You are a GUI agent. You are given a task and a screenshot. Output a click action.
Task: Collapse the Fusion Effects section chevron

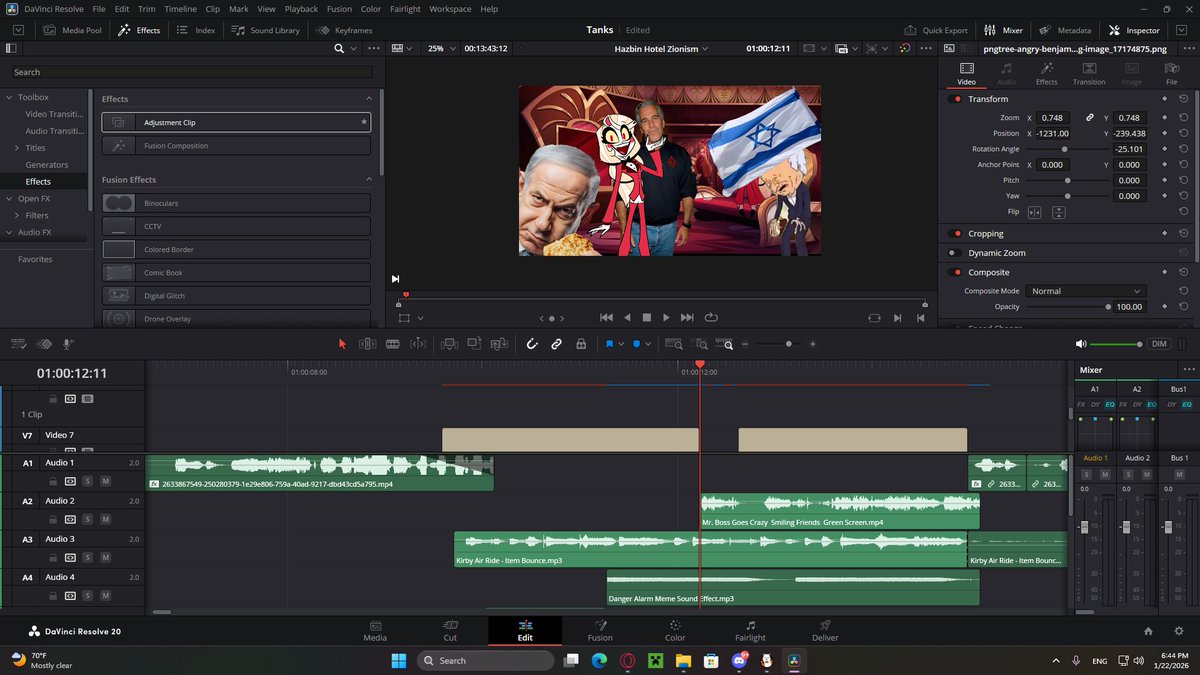click(368, 179)
